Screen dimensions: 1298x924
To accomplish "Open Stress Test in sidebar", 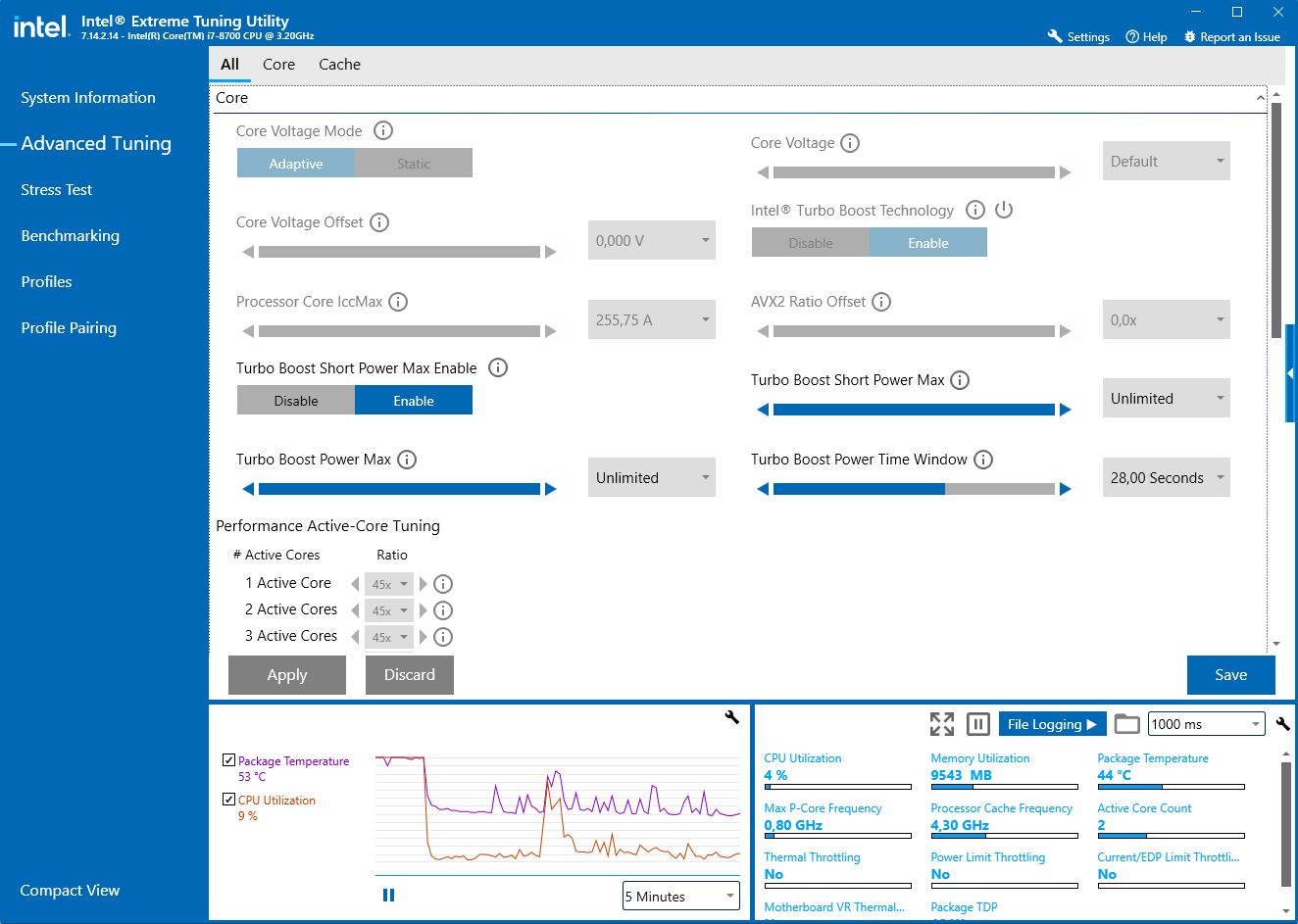I will tap(57, 189).
